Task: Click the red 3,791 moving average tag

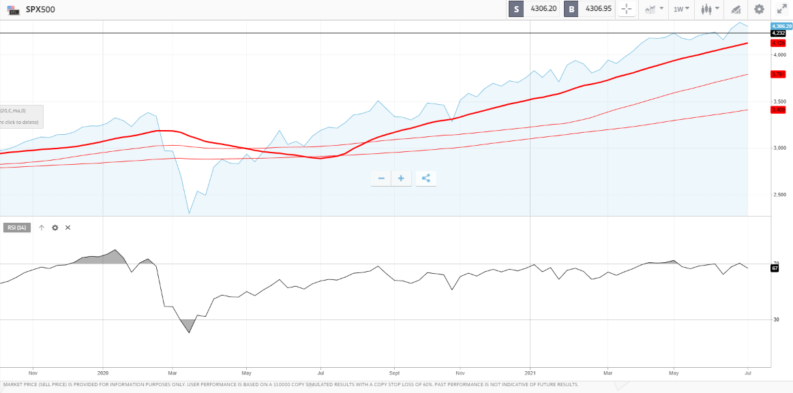Action: (777, 74)
